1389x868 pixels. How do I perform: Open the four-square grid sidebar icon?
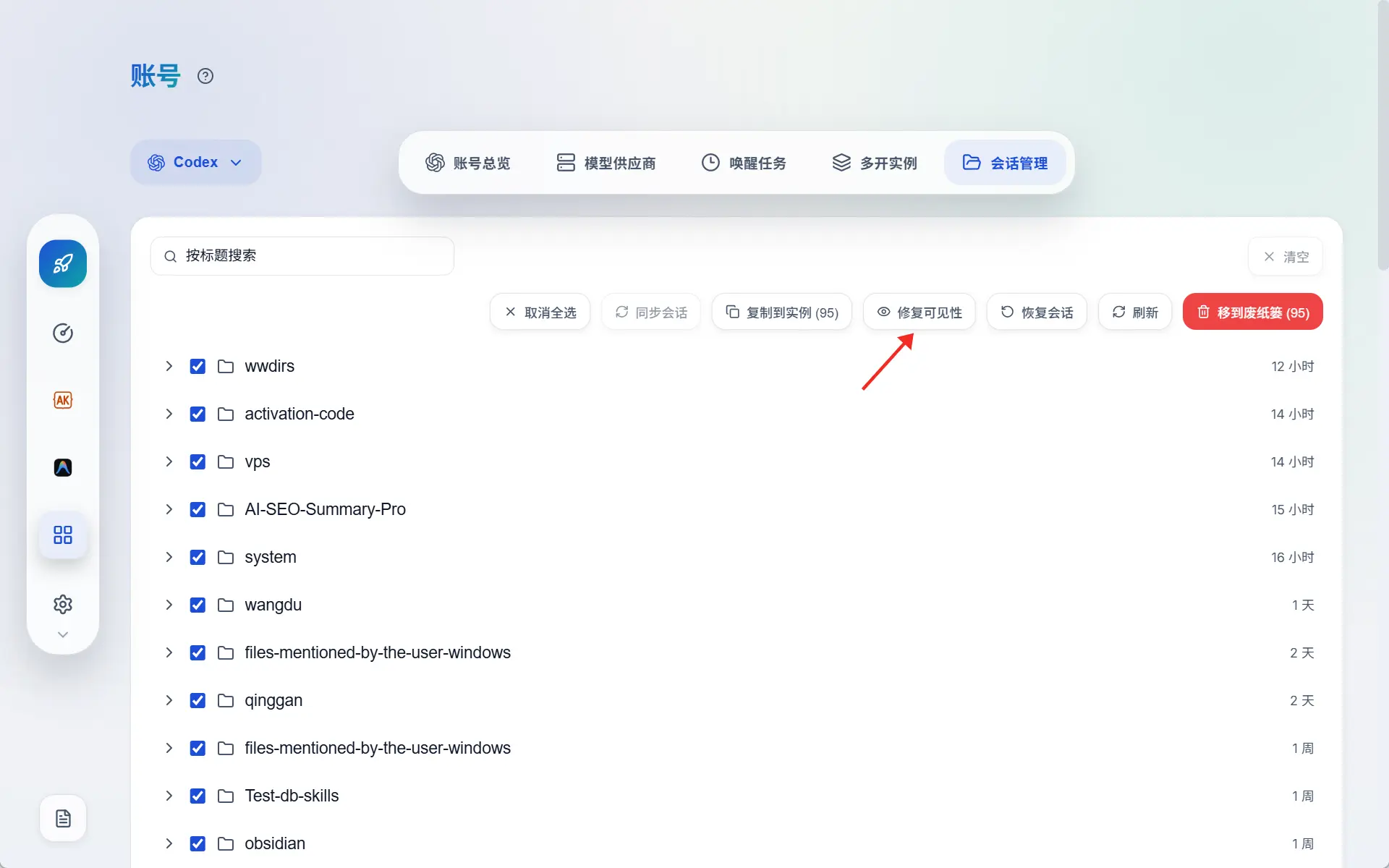pos(63,535)
